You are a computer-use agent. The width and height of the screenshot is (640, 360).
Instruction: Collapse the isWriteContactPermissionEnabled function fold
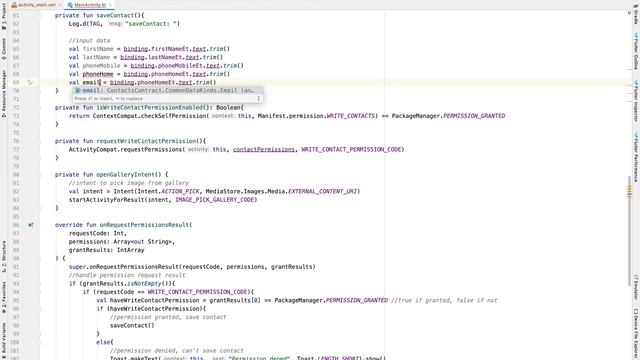coord(40,108)
